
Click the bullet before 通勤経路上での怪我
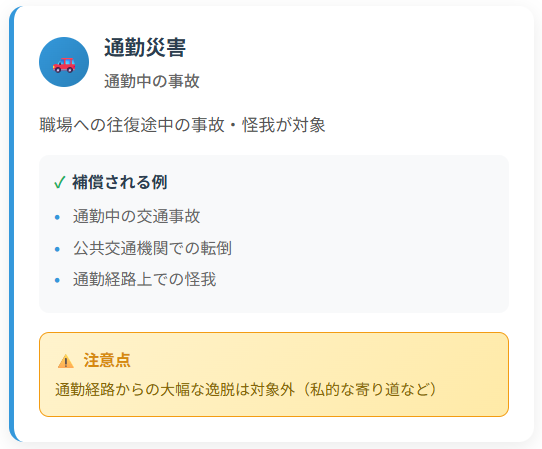tap(57, 280)
